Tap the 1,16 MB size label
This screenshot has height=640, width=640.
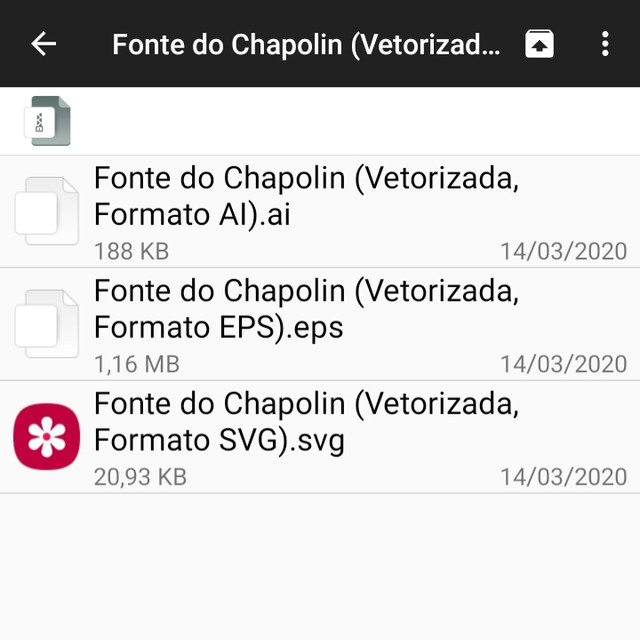point(137,364)
